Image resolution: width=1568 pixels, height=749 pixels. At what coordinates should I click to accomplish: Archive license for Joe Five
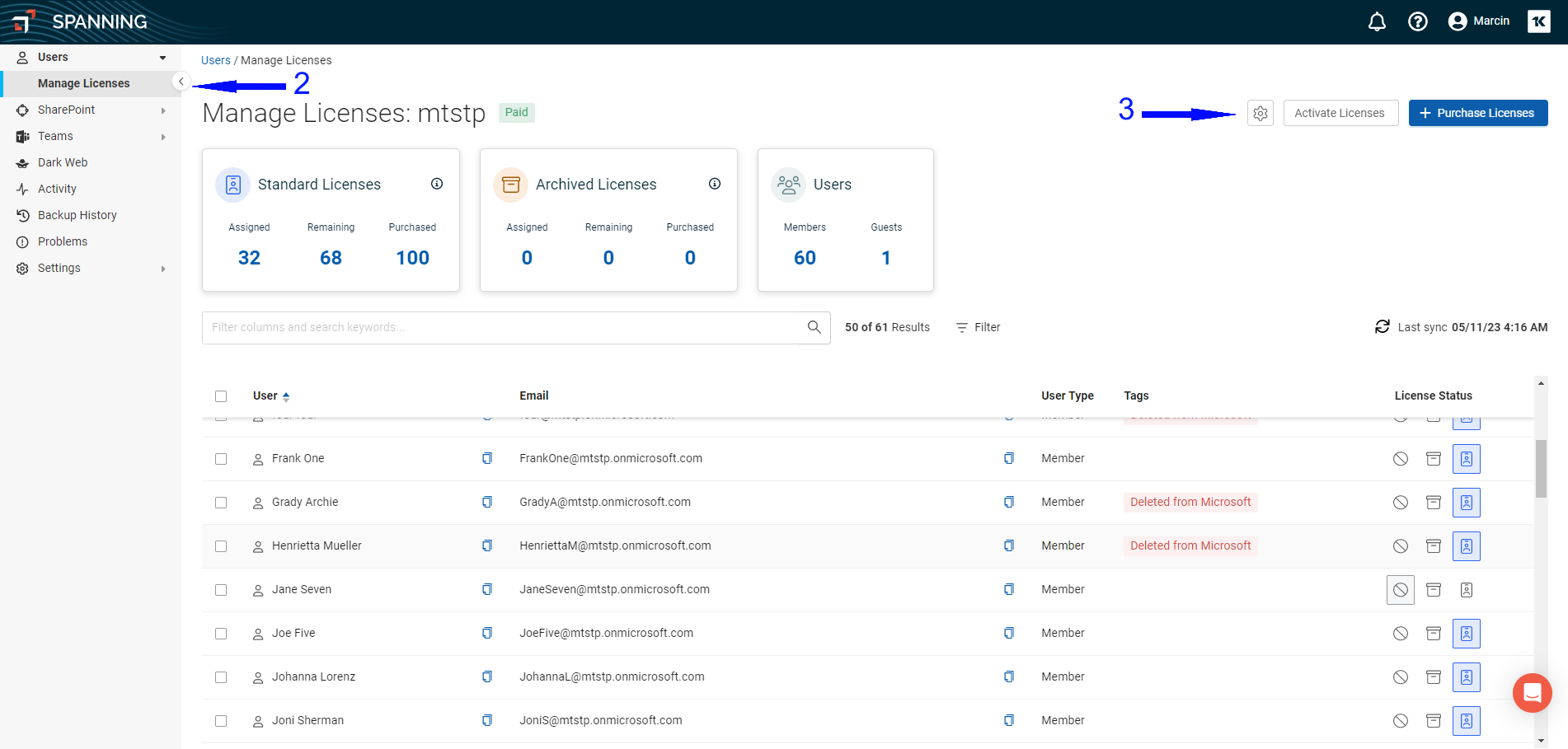[x=1434, y=634]
